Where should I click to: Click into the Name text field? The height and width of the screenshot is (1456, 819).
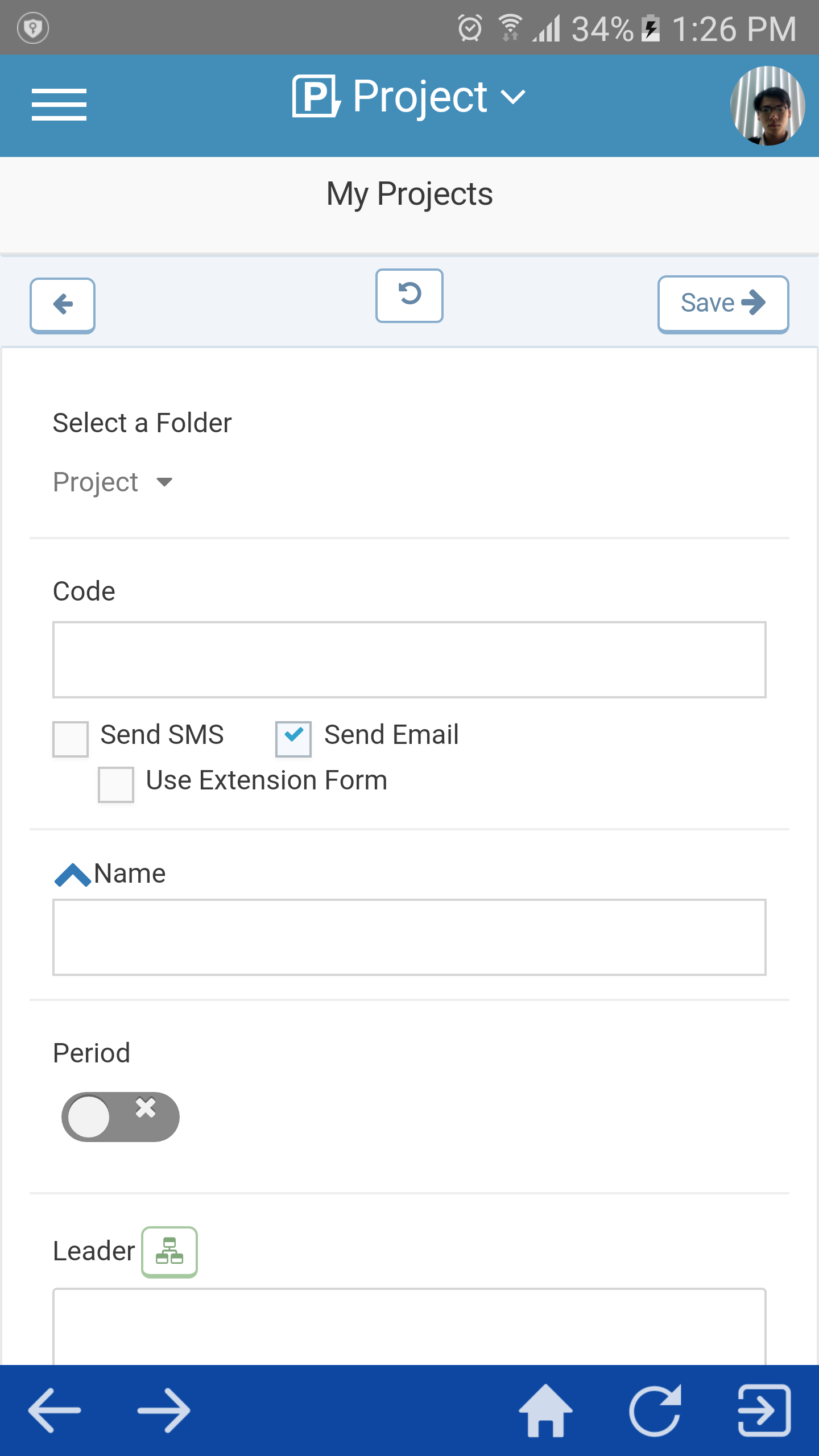tap(409, 937)
